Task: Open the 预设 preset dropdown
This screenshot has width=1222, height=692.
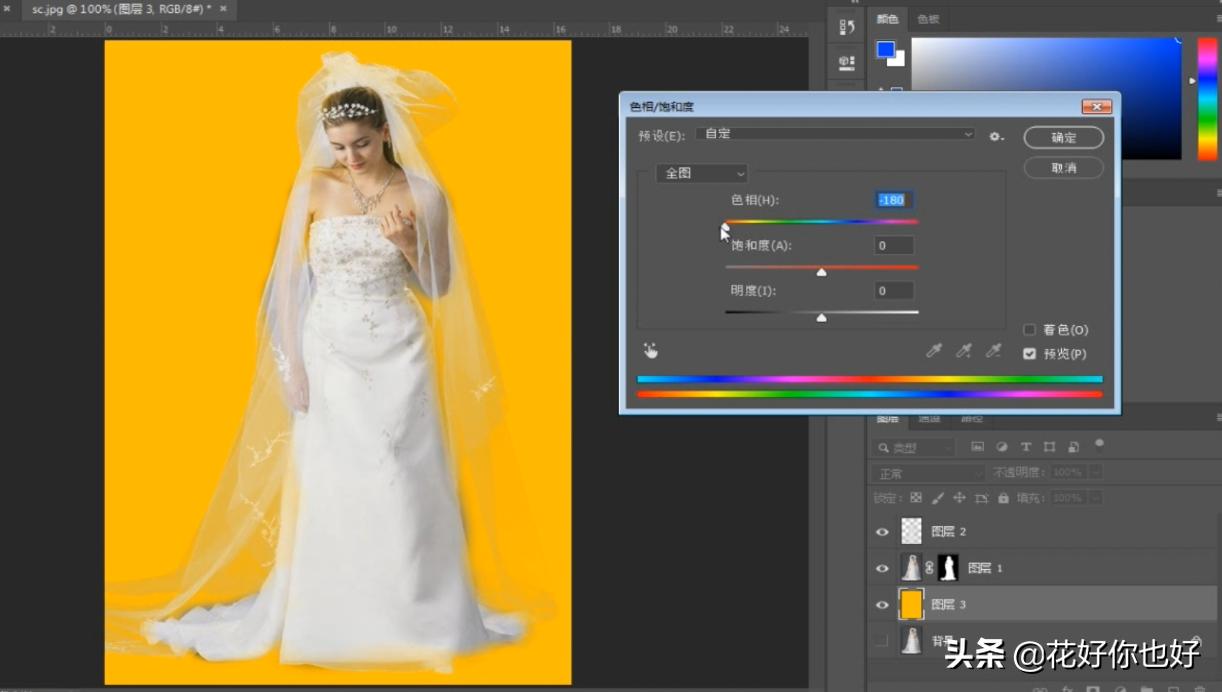Action: click(x=835, y=134)
